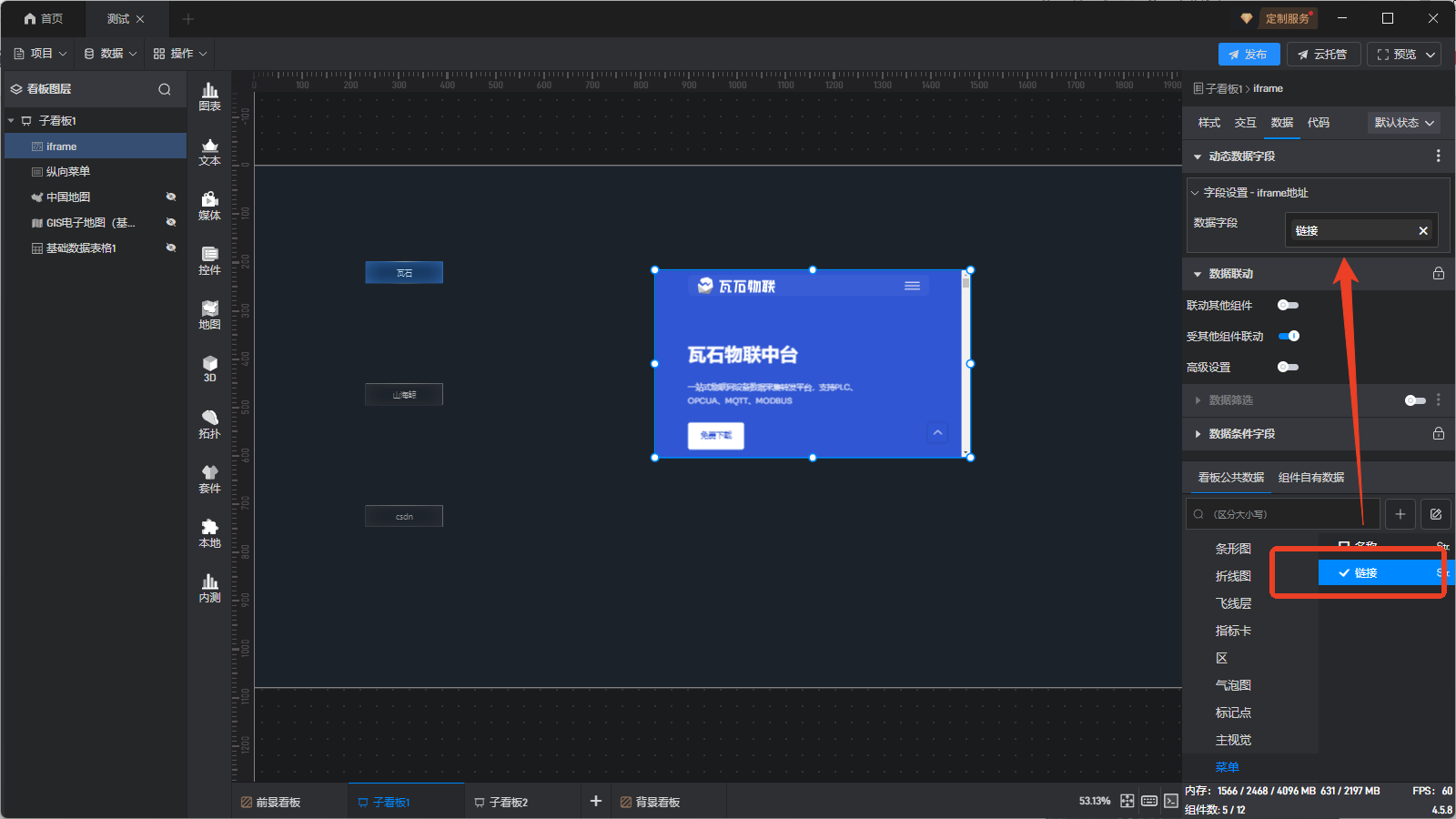Toggle visibility of GIS电子地图 layer
Viewport: 1456px width, 819px height.
tap(170, 222)
